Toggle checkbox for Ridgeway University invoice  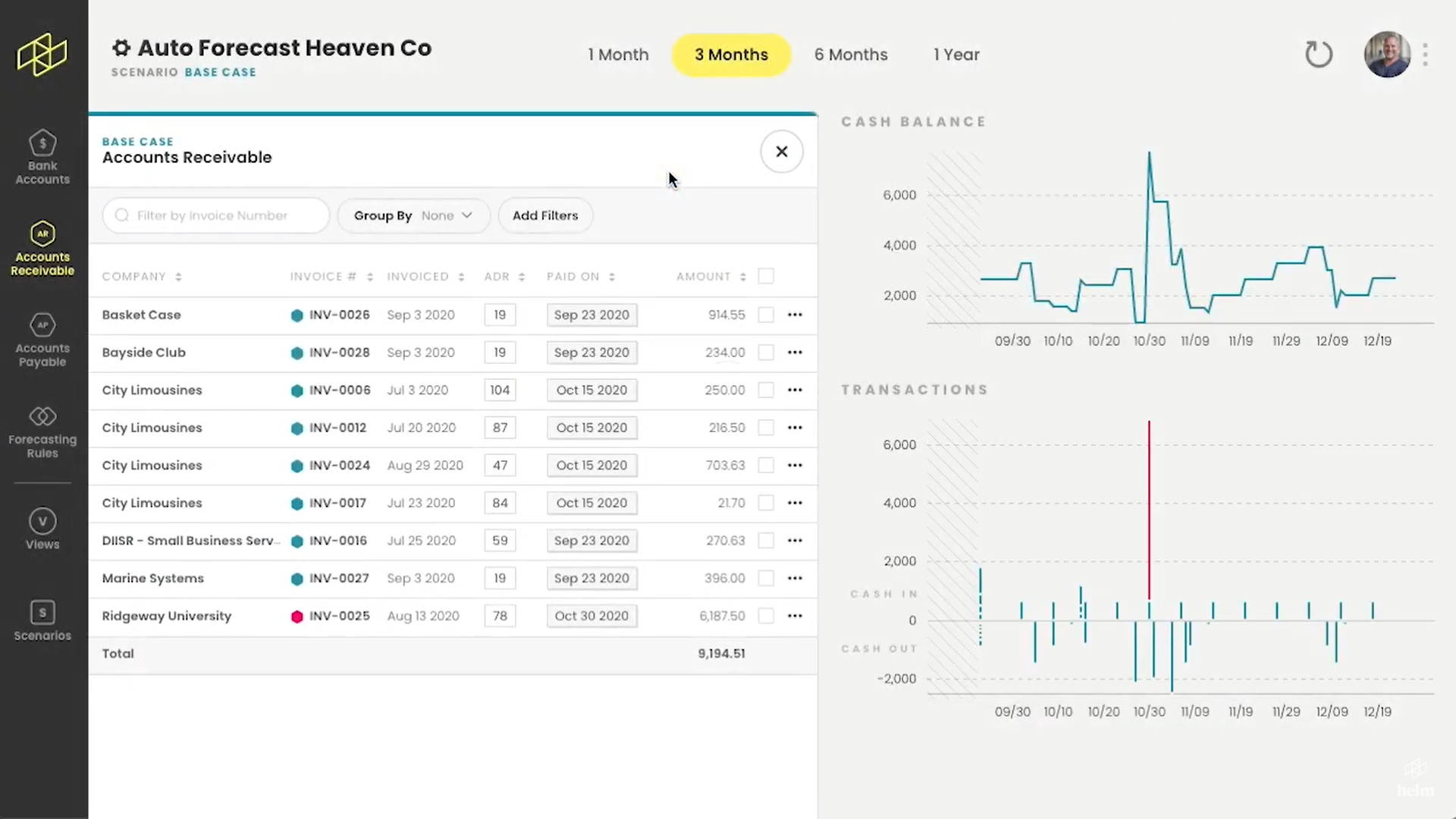pos(765,616)
